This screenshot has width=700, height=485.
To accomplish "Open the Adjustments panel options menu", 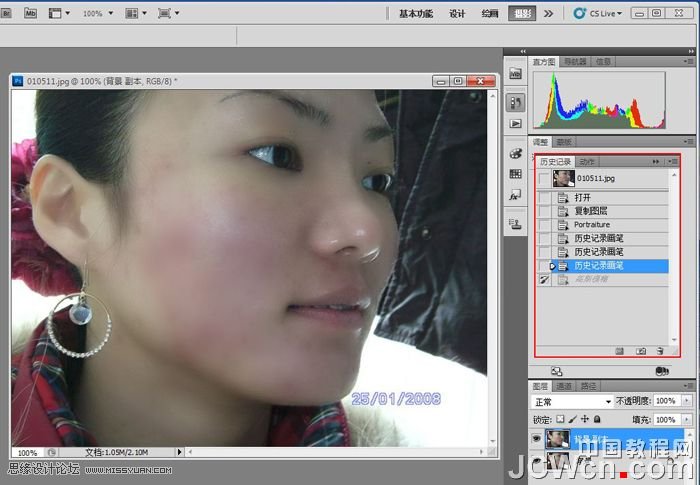I will coord(689,142).
